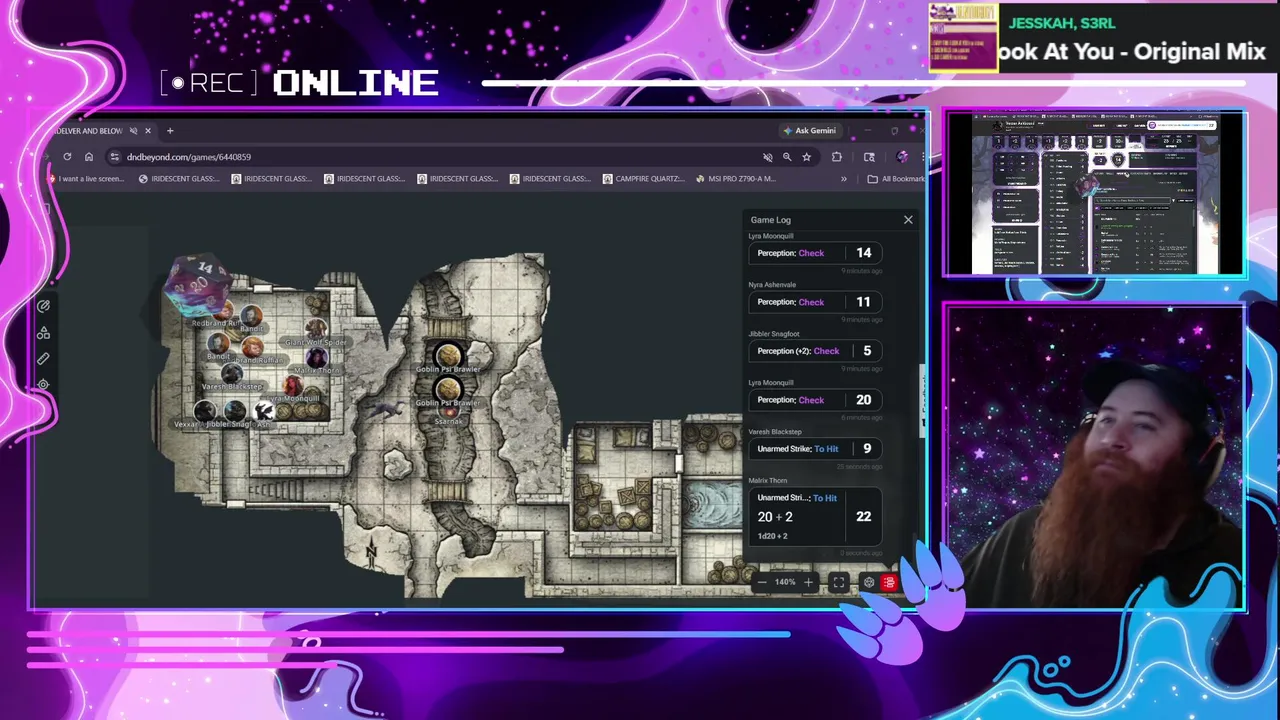Select the upper Goblin Psi Brawler token

448,354
